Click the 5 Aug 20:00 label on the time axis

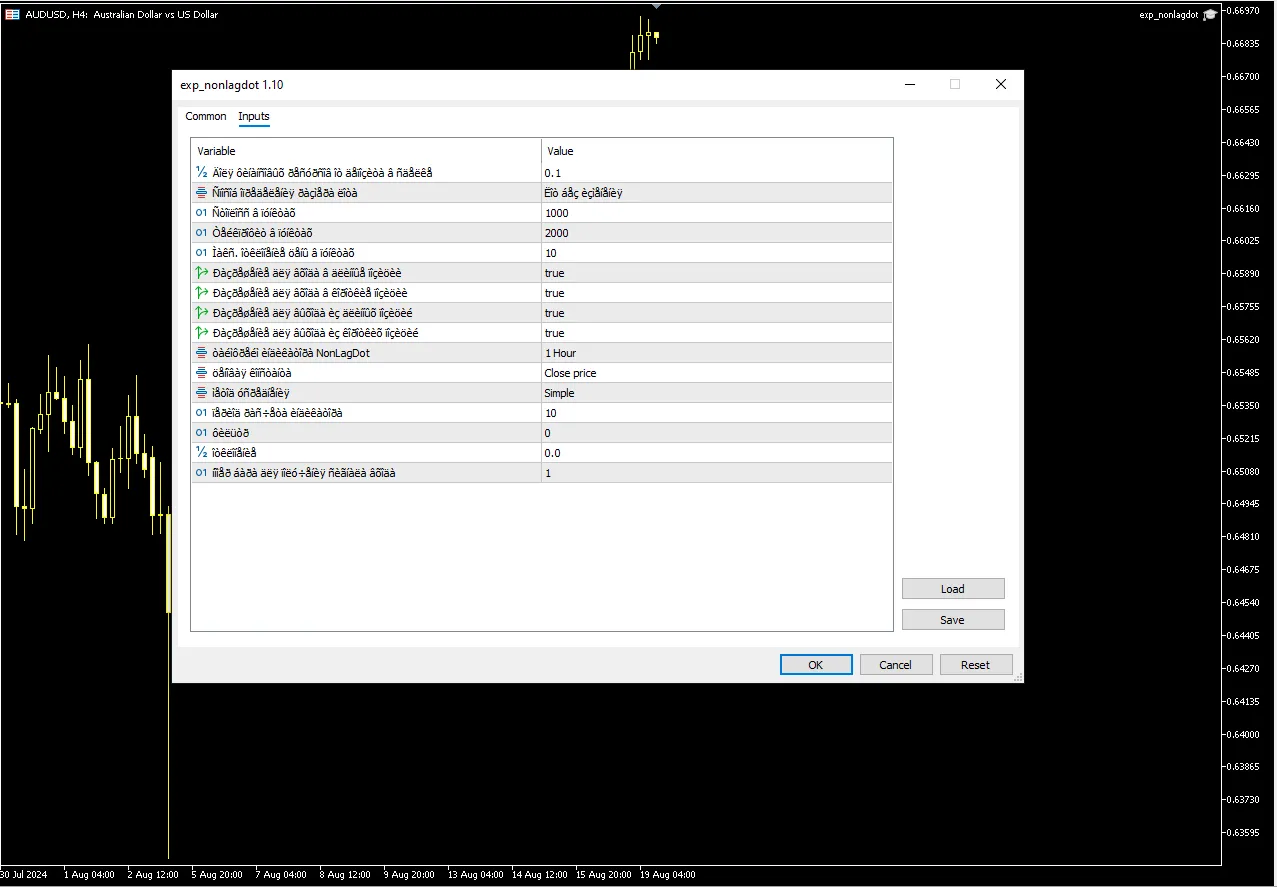[x=216, y=874]
